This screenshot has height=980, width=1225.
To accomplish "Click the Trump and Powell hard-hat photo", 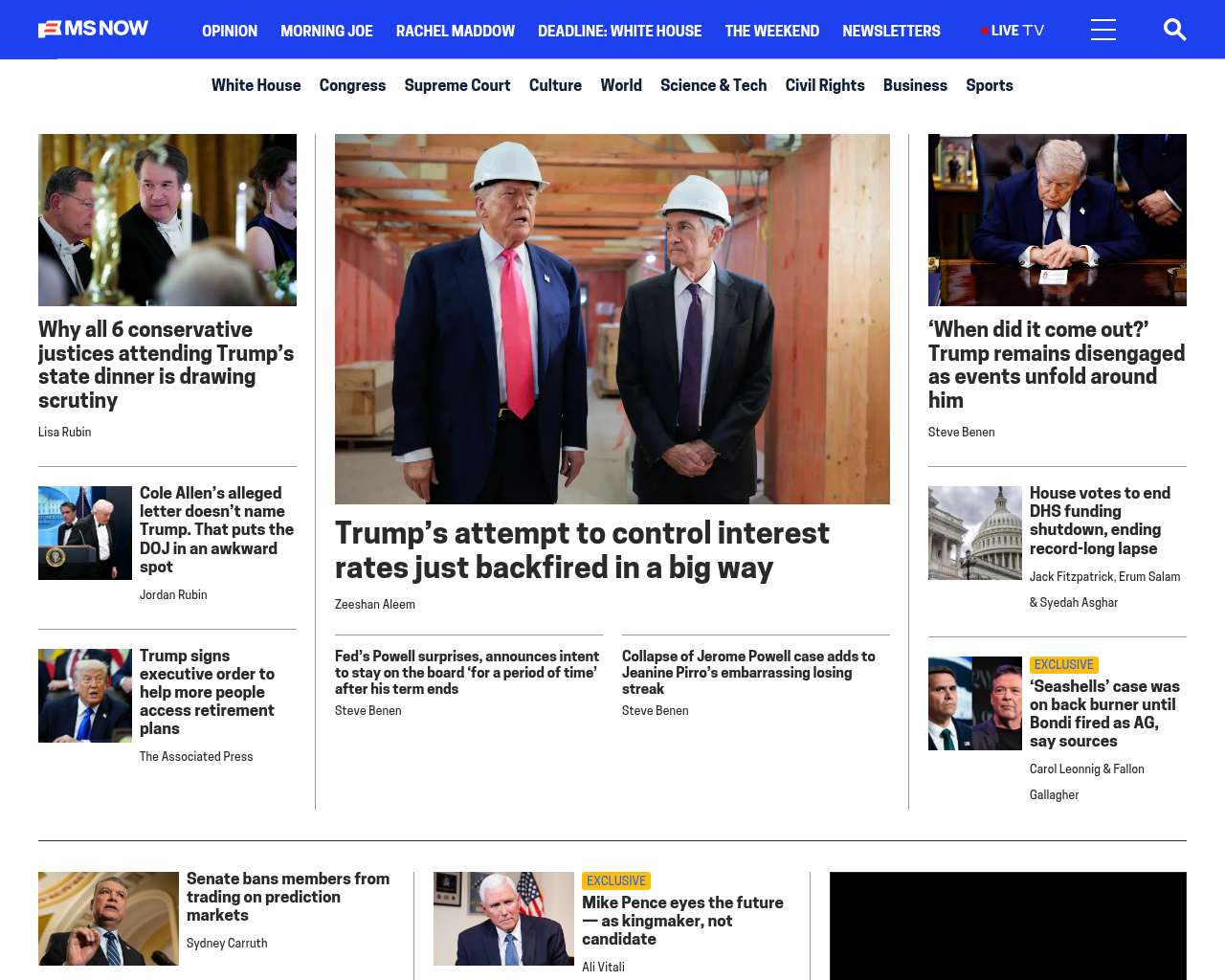I will [x=612, y=319].
